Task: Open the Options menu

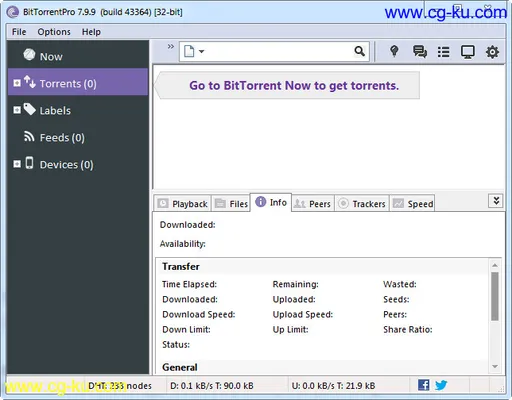Action: point(54,32)
